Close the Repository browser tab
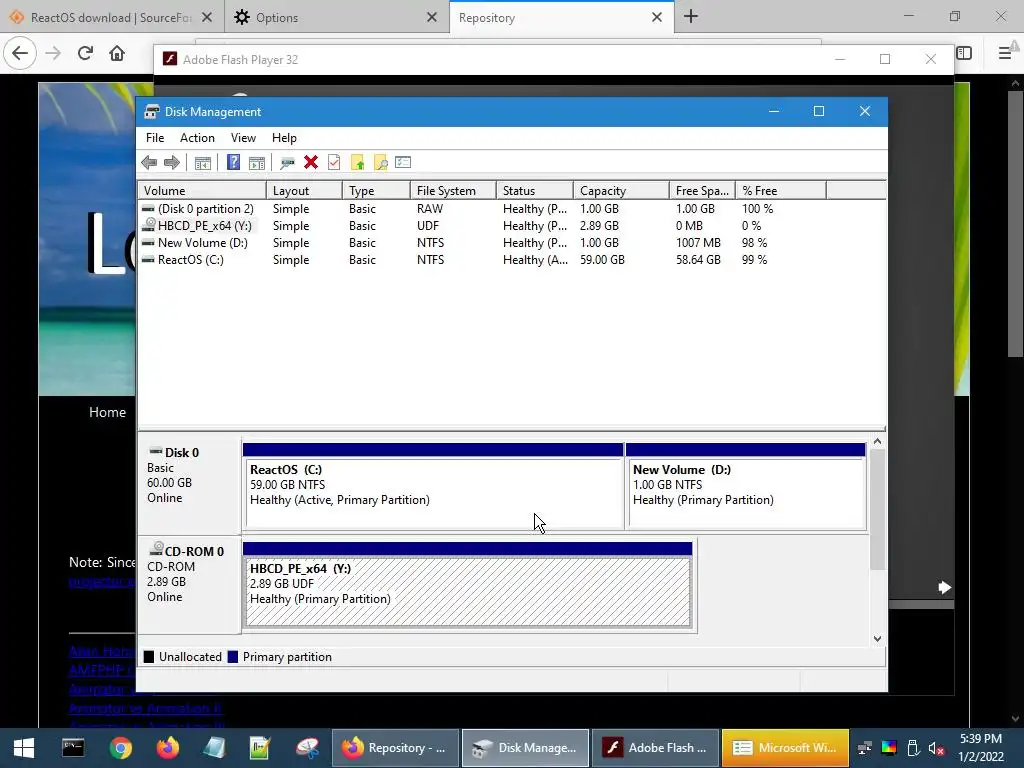Image resolution: width=1024 pixels, height=768 pixels. [x=657, y=18]
